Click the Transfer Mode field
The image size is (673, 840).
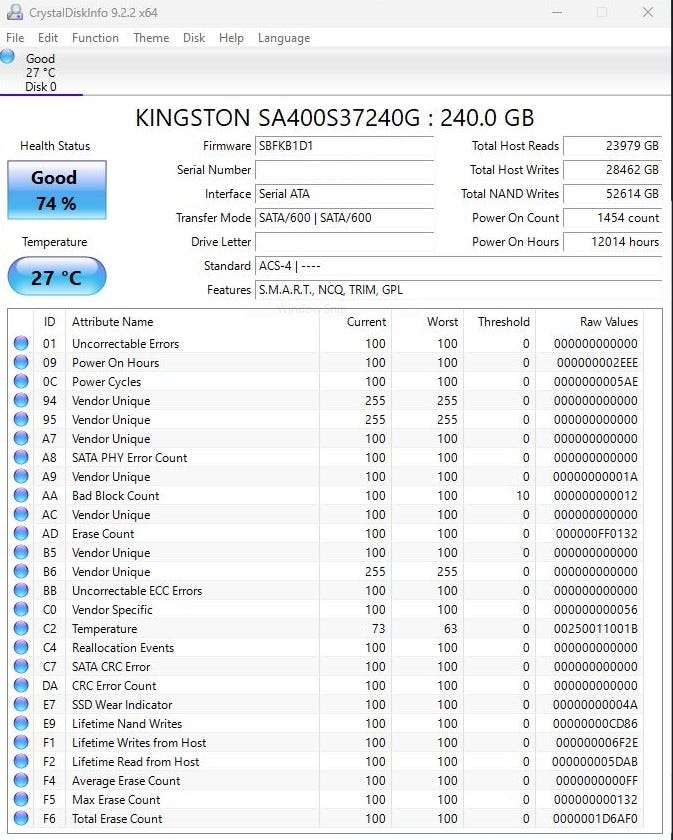(345, 218)
